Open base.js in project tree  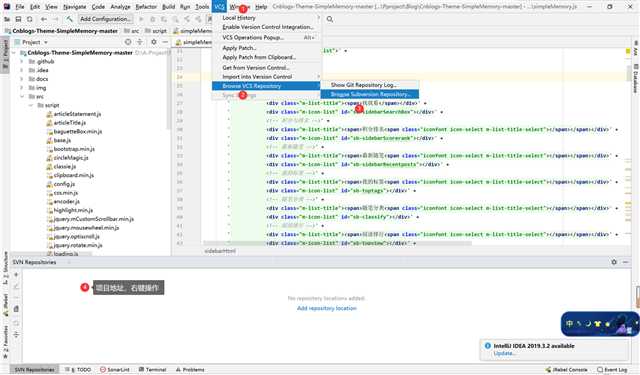[x=58, y=140]
